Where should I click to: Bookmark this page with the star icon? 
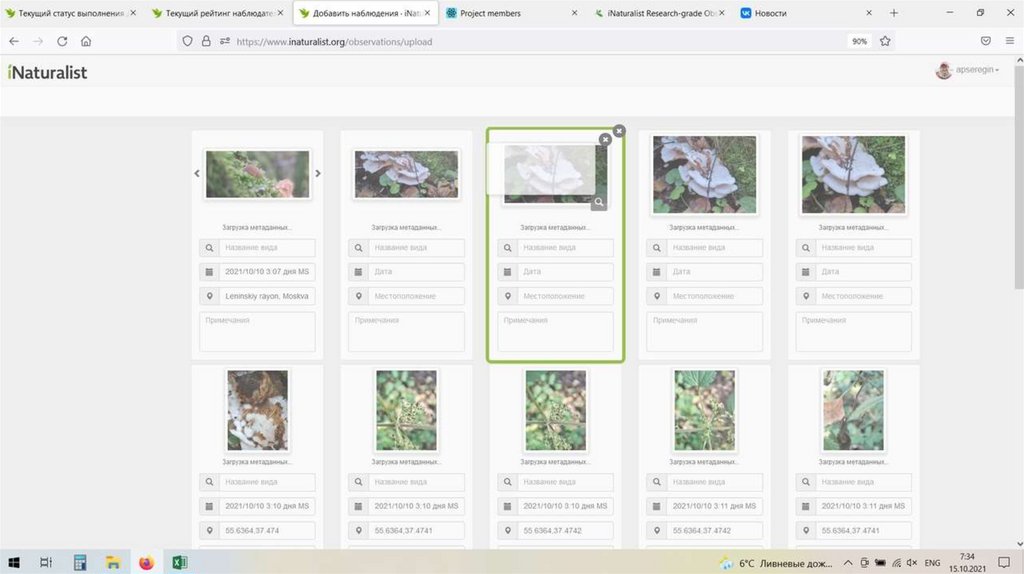click(885, 41)
